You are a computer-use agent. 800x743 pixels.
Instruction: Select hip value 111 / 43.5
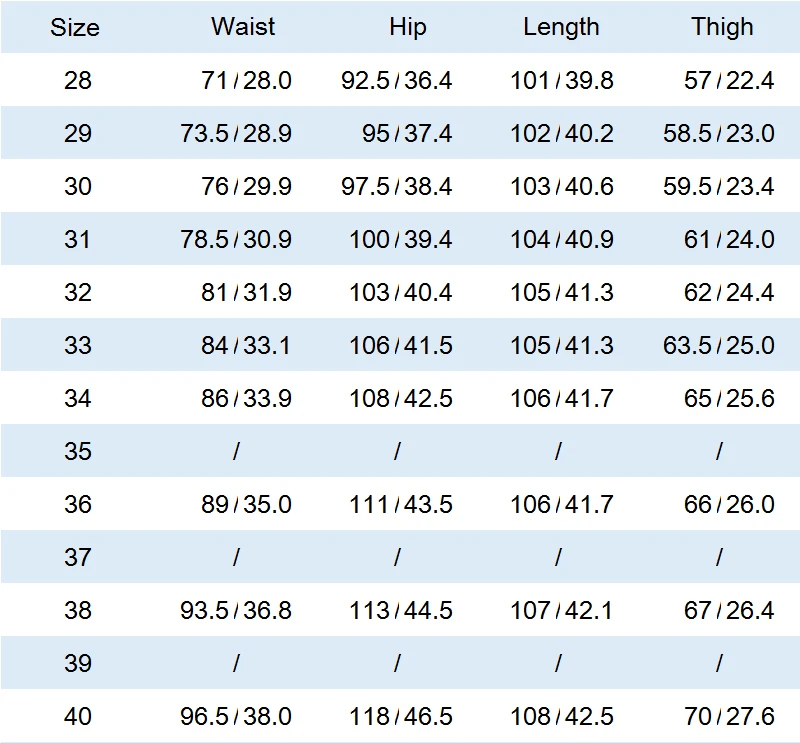pos(401,505)
